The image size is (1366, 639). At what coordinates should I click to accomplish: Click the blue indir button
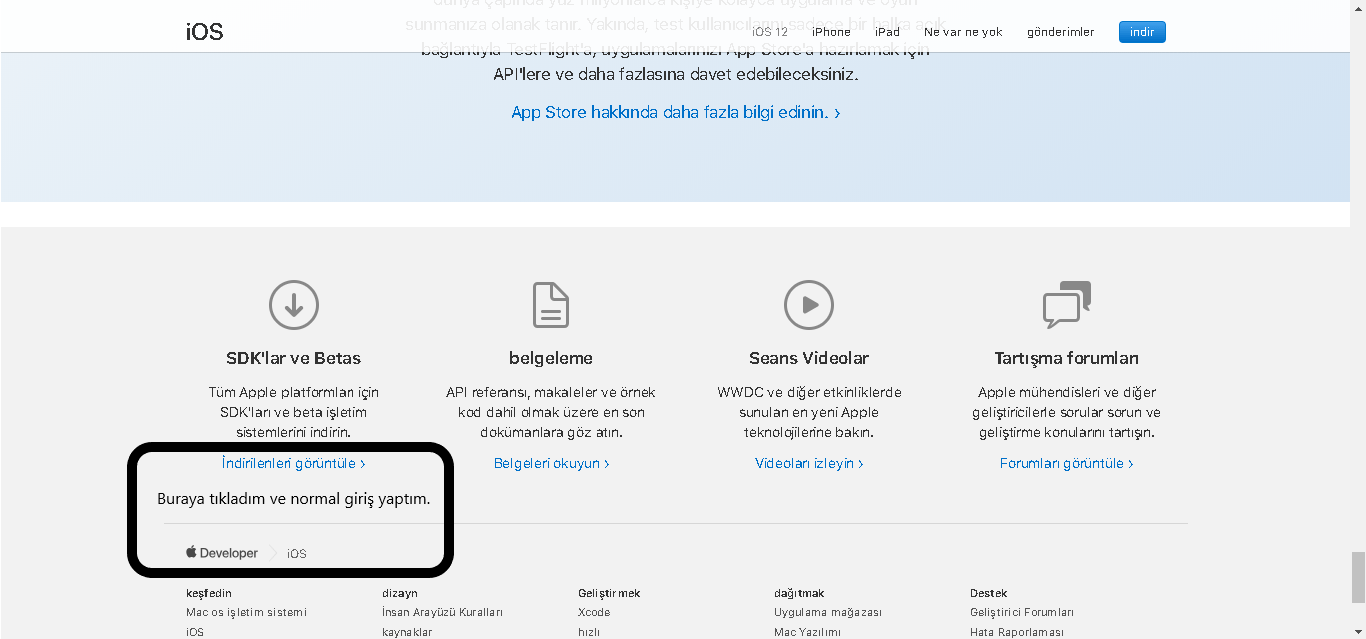[x=1142, y=32]
